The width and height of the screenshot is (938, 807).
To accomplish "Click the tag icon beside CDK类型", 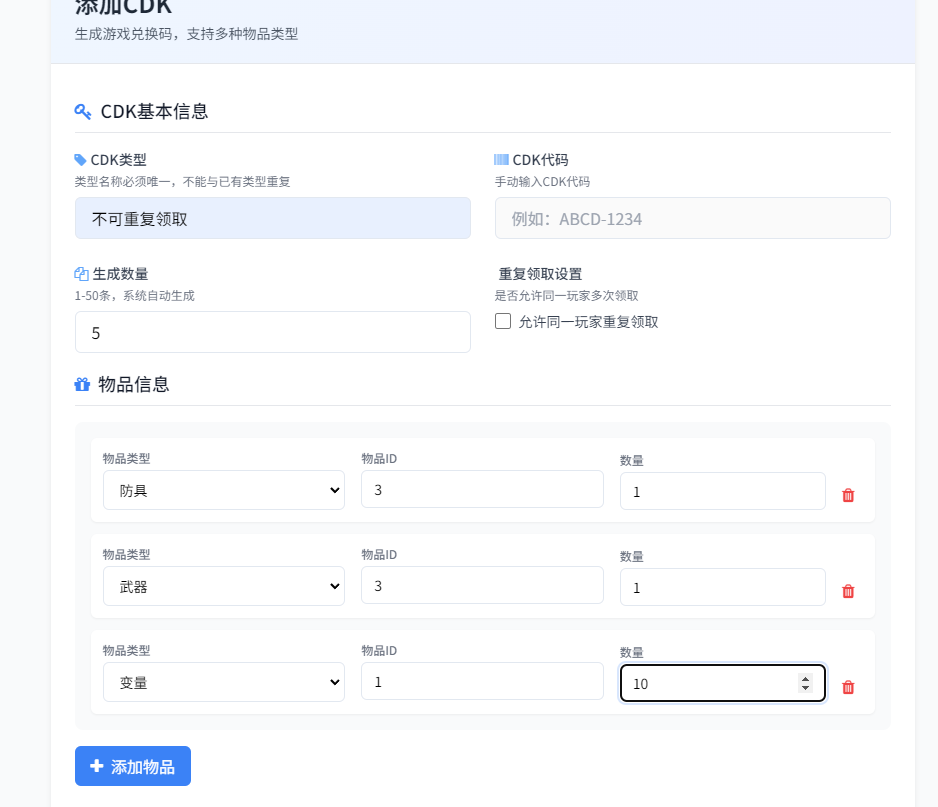I will 80,160.
